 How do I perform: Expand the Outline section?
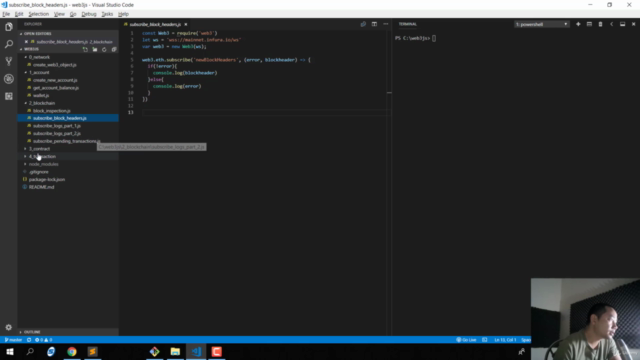point(32,332)
